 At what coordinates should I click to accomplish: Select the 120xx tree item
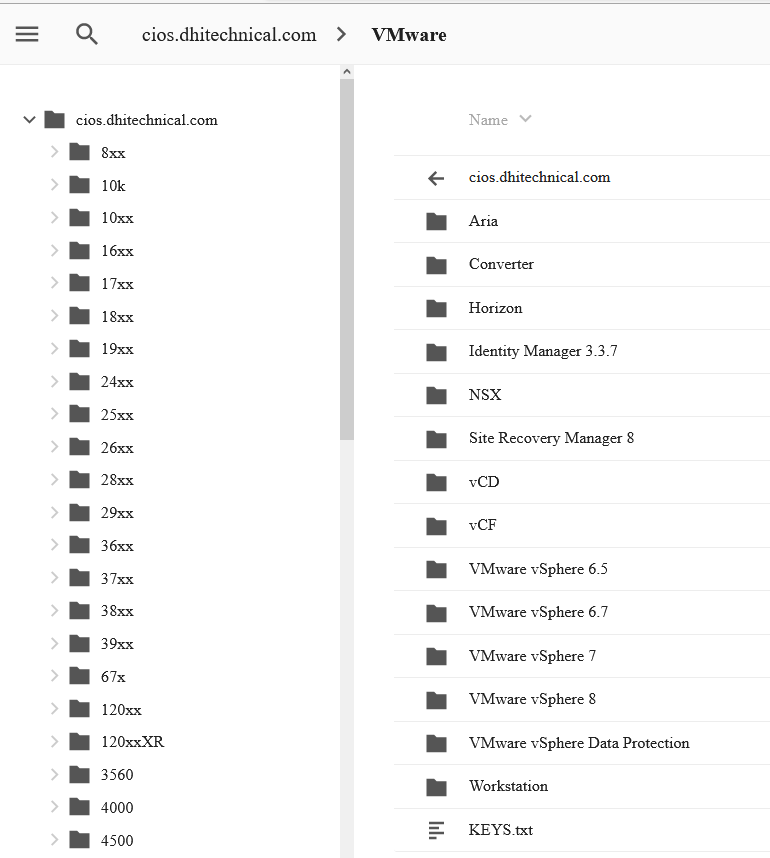(x=121, y=710)
